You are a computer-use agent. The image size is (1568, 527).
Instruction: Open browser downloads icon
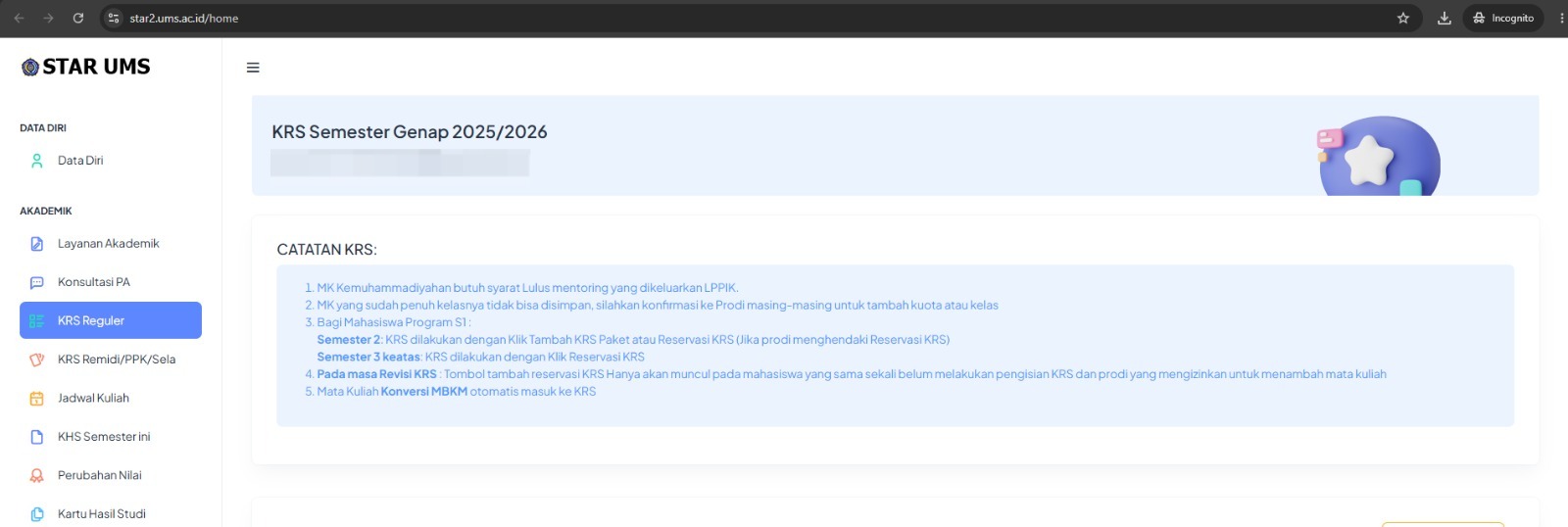[x=1445, y=18]
